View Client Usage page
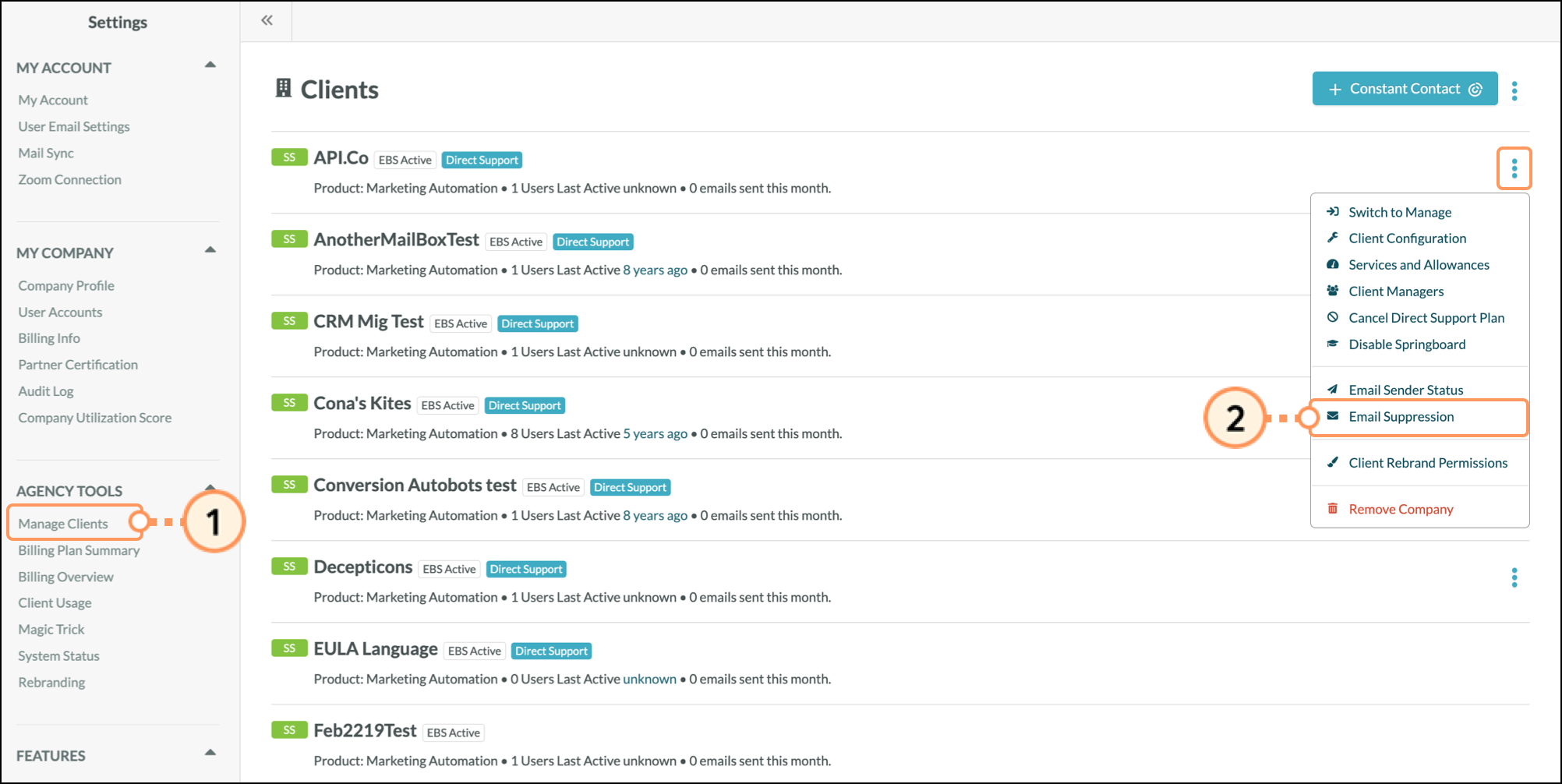 coord(55,603)
